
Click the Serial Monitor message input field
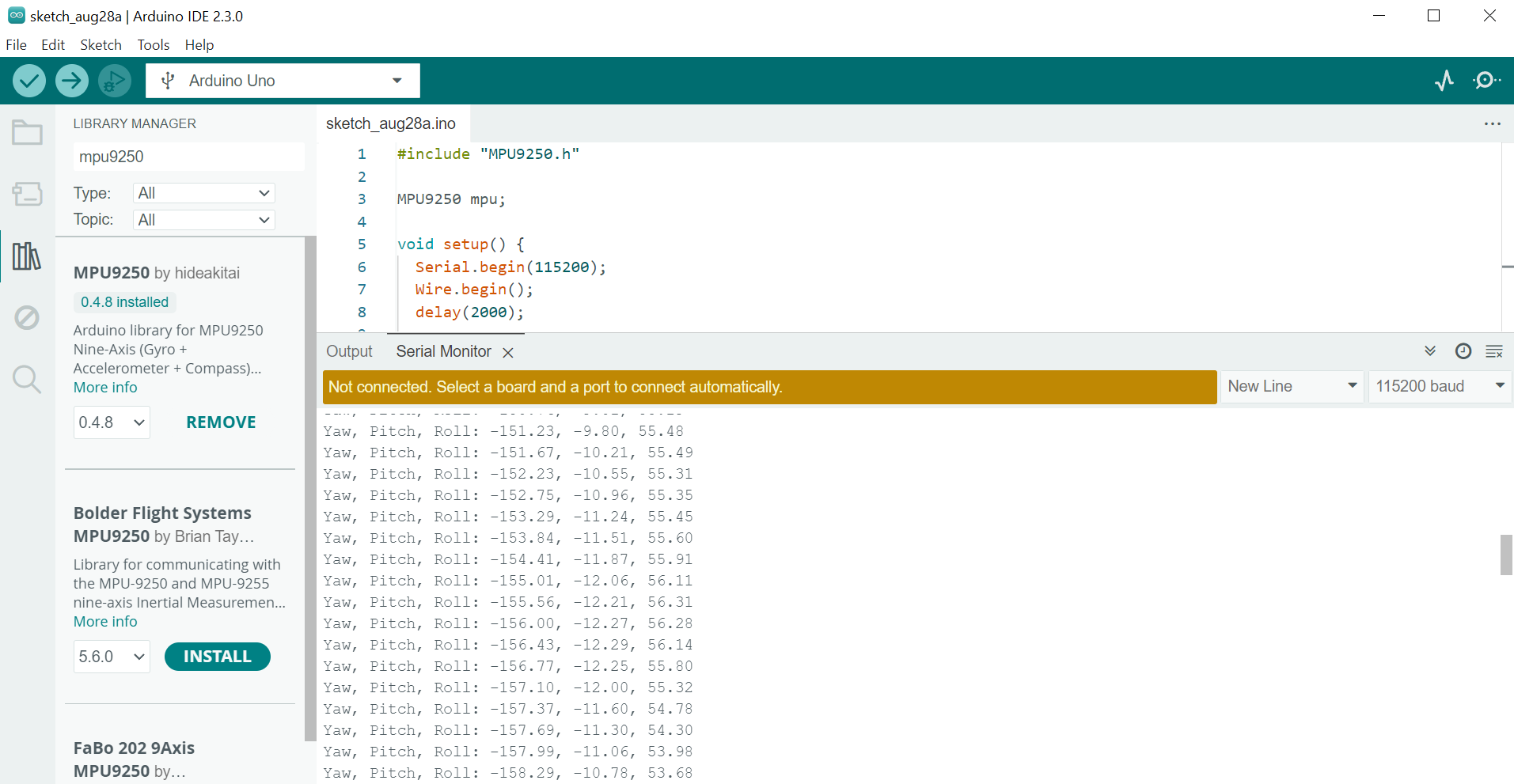(769, 387)
